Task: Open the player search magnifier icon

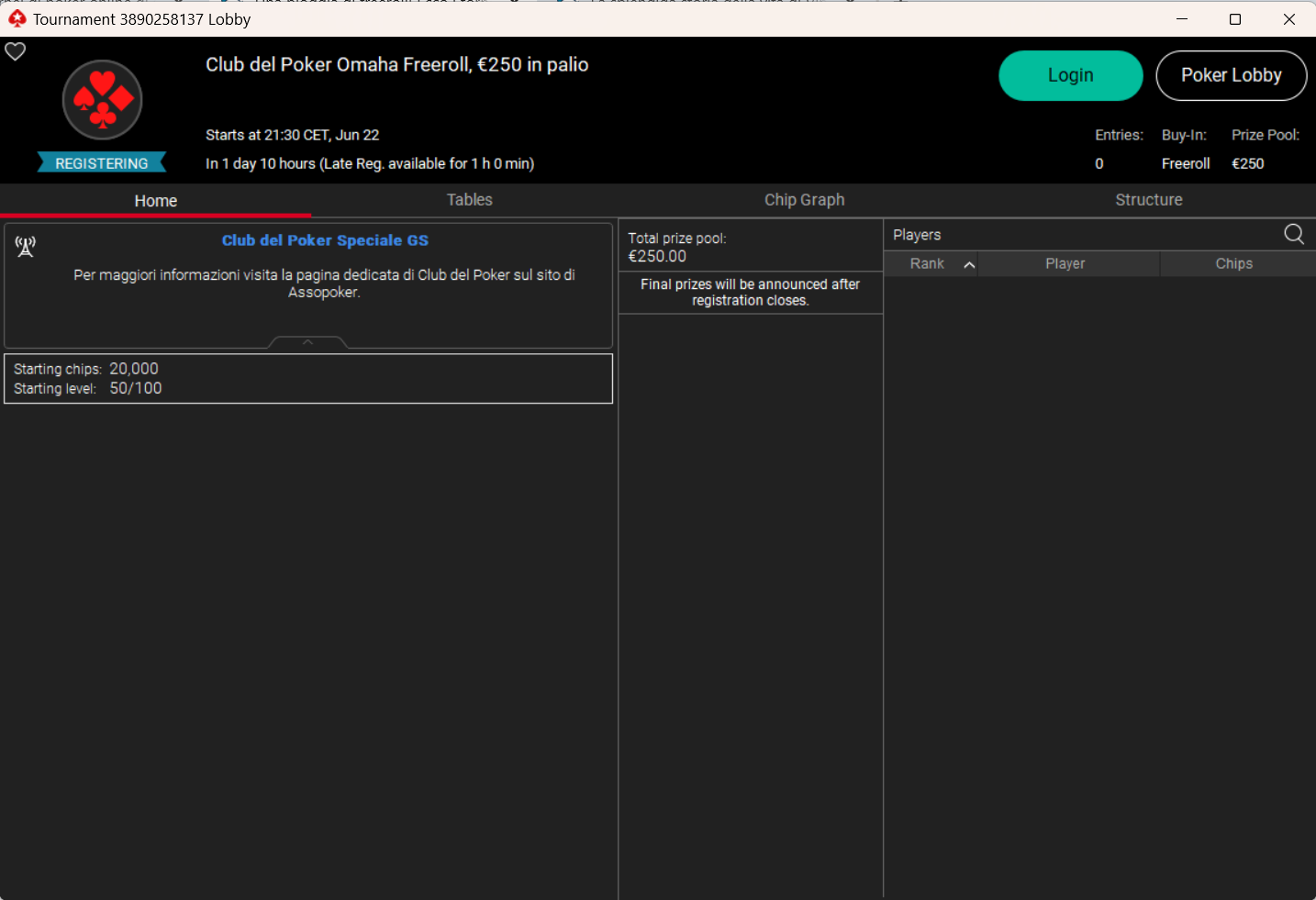Action: pyautogui.click(x=1294, y=234)
